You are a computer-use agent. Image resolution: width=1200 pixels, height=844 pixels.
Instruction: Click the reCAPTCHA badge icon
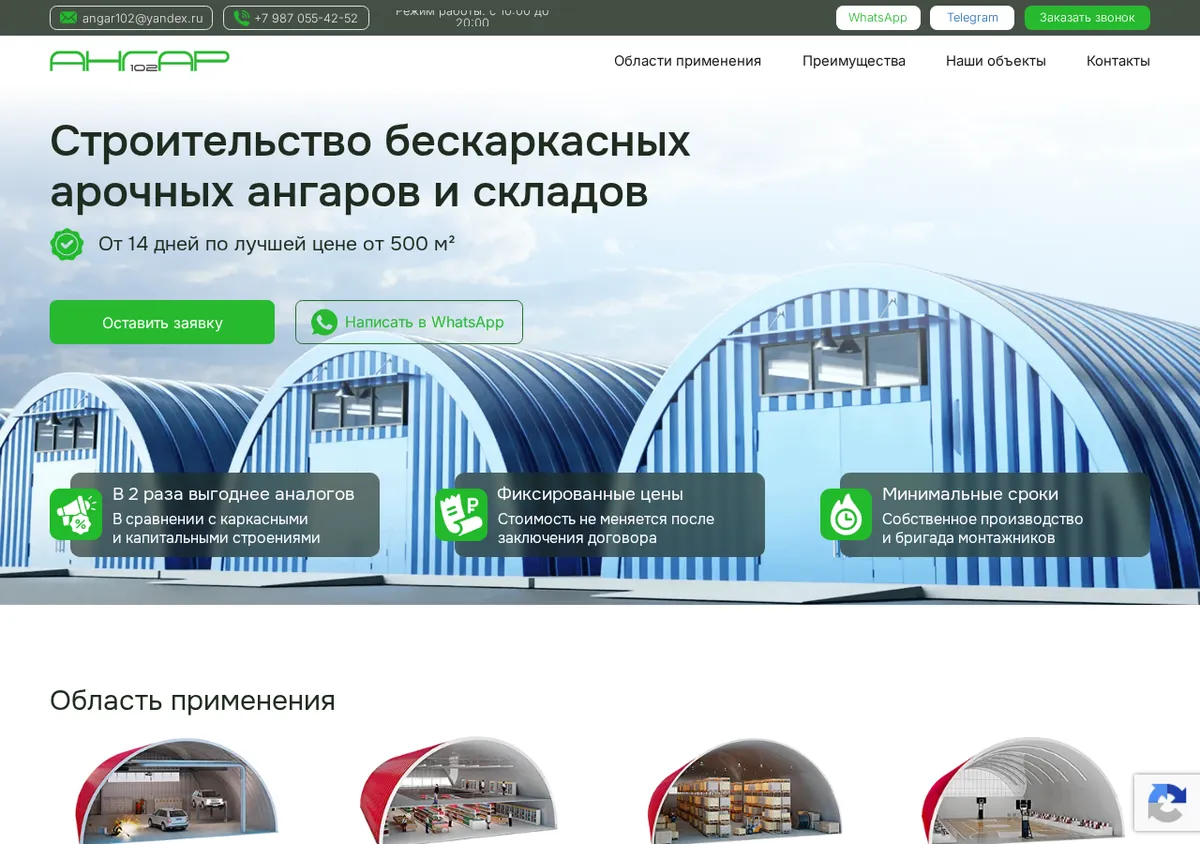pos(1167,803)
